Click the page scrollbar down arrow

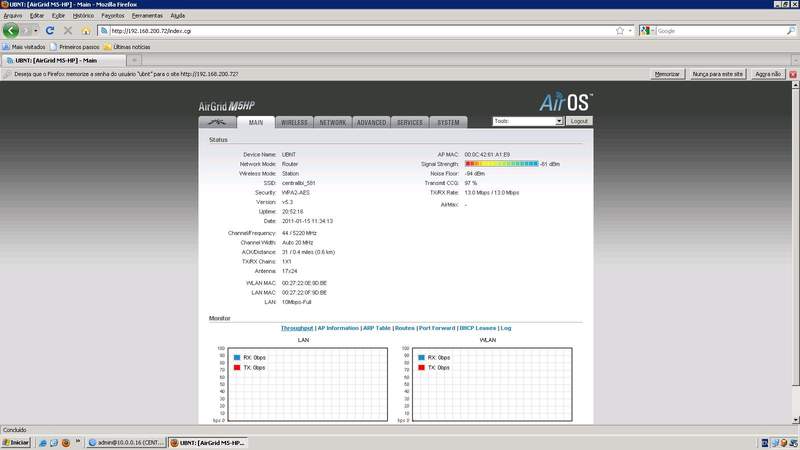click(x=795, y=420)
